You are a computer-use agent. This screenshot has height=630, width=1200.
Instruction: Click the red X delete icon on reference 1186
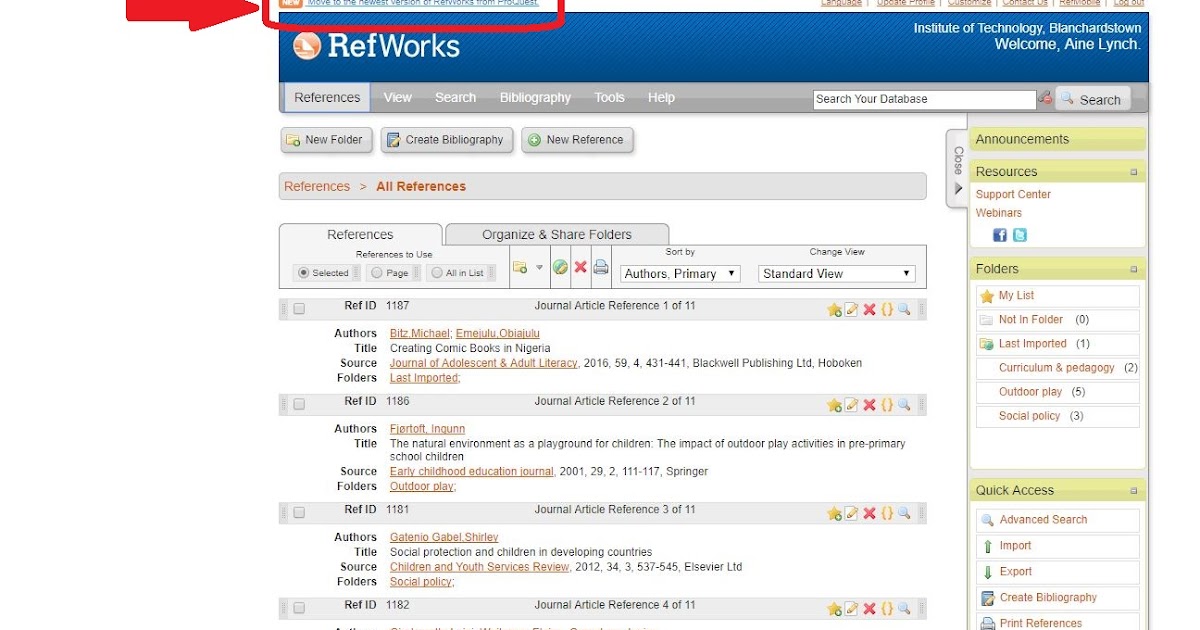coord(869,405)
